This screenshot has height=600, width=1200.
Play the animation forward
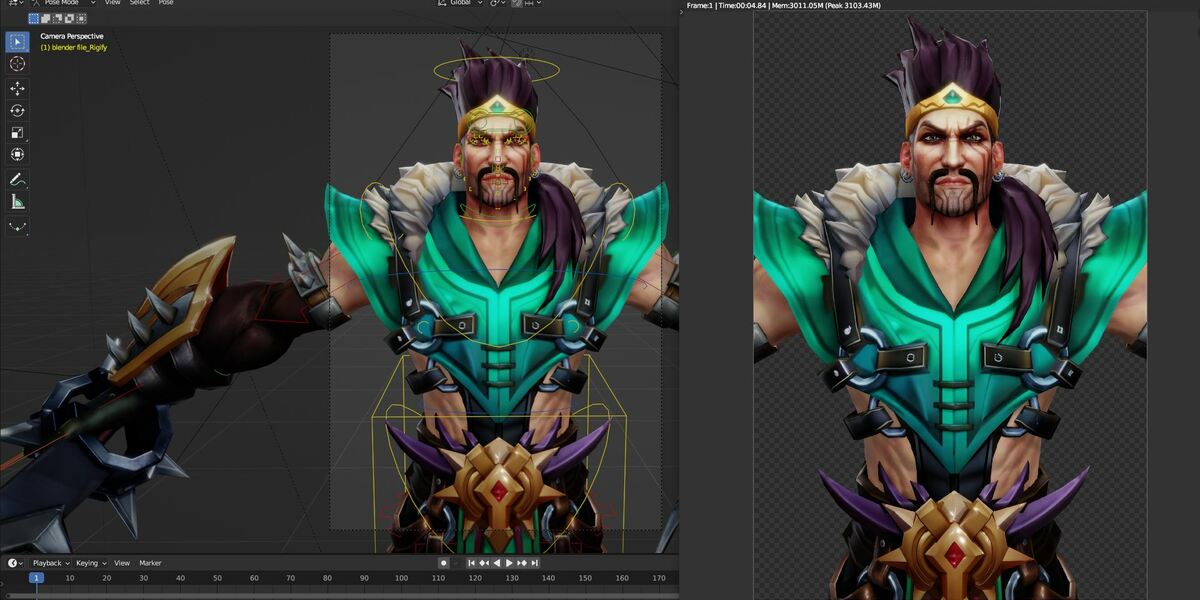[509, 563]
